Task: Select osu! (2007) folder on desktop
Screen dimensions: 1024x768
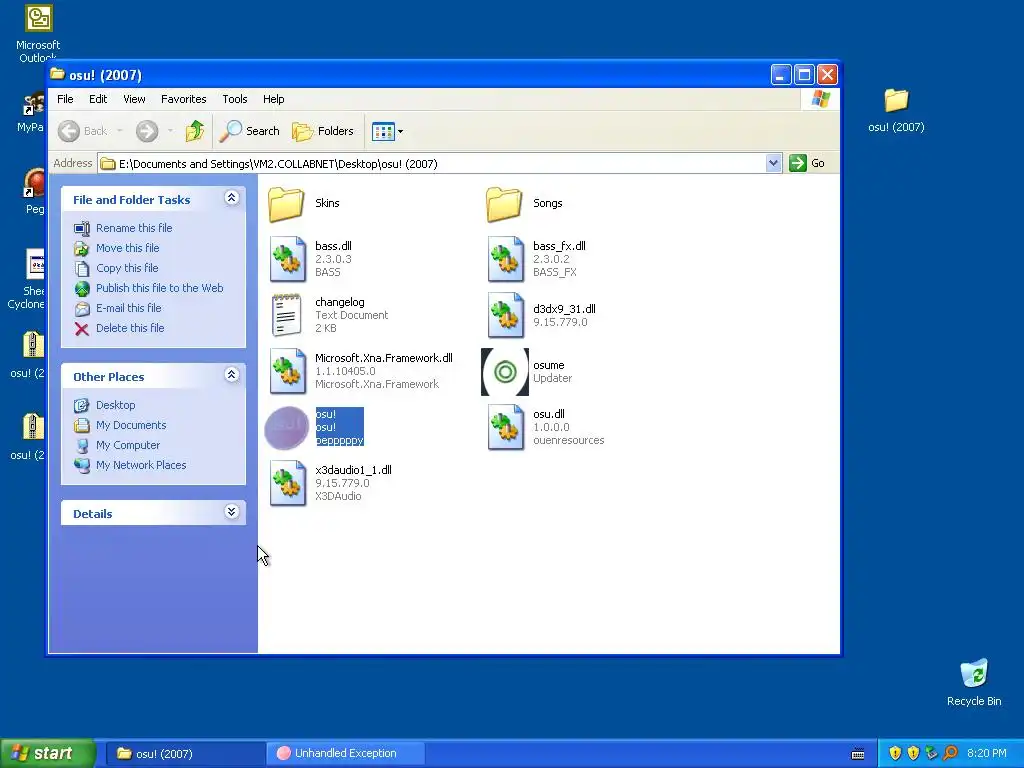Action: point(896,110)
